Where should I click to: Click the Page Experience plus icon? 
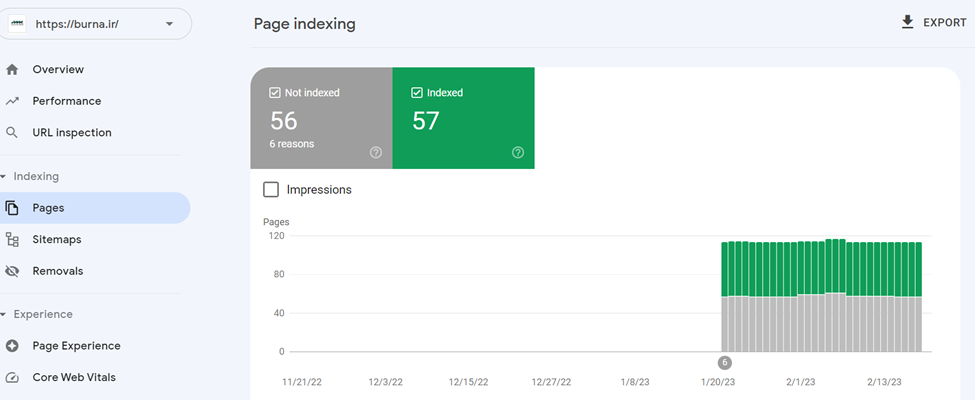coord(12,346)
